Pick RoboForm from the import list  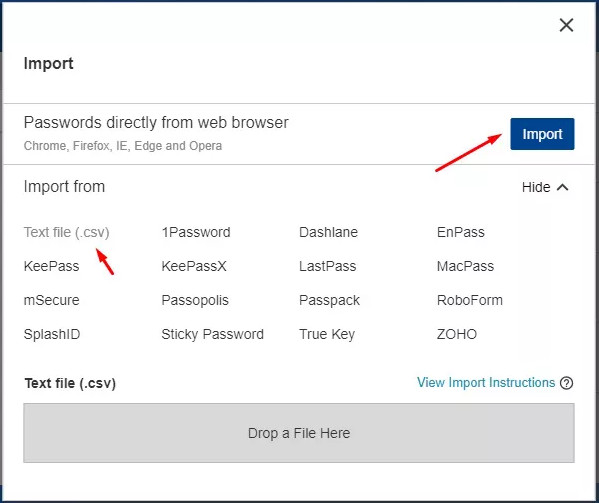[470, 300]
